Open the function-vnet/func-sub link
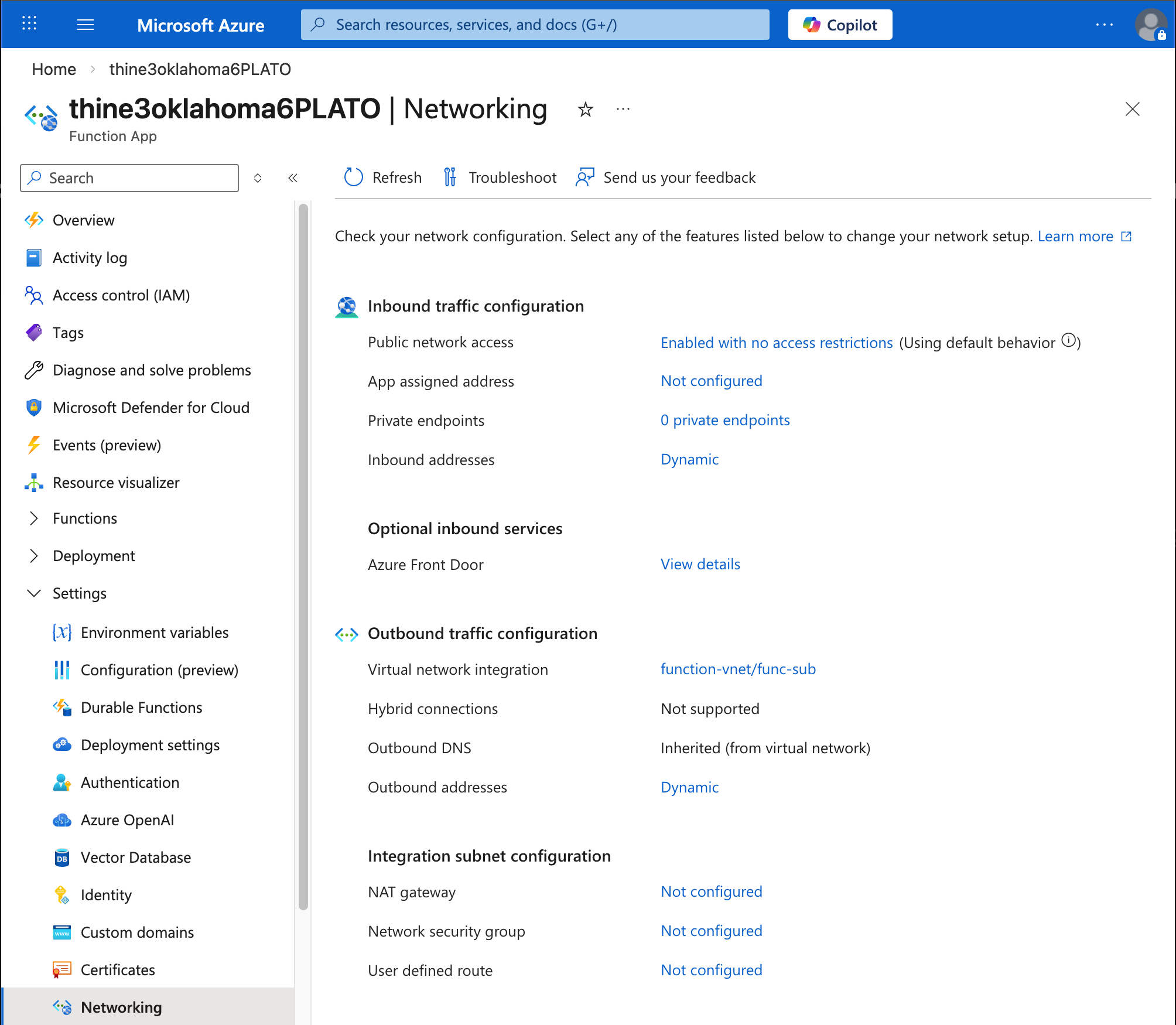The height and width of the screenshot is (1025, 1176). pyautogui.click(x=738, y=669)
